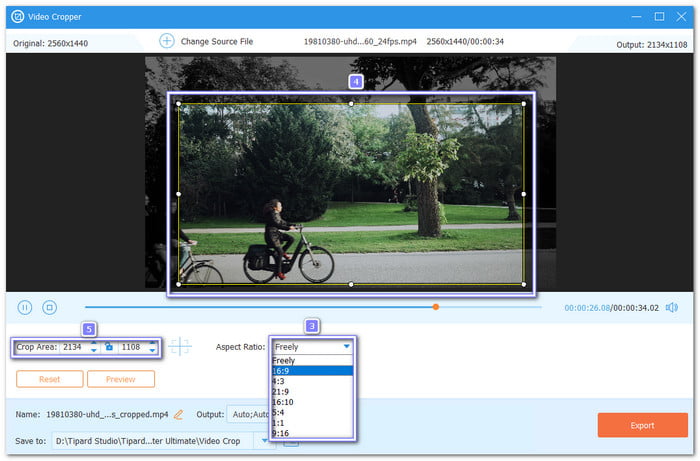Click the Video Cropper app logo icon
The width and height of the screenshot is (700, 461).
coord(18,17)
